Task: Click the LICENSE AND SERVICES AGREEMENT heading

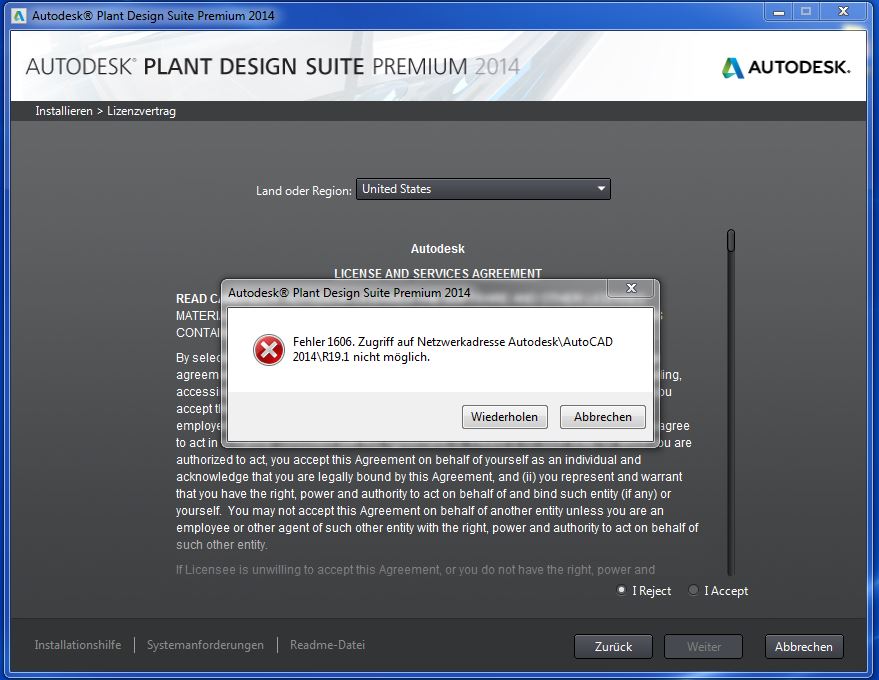Action: pos(438,274)
